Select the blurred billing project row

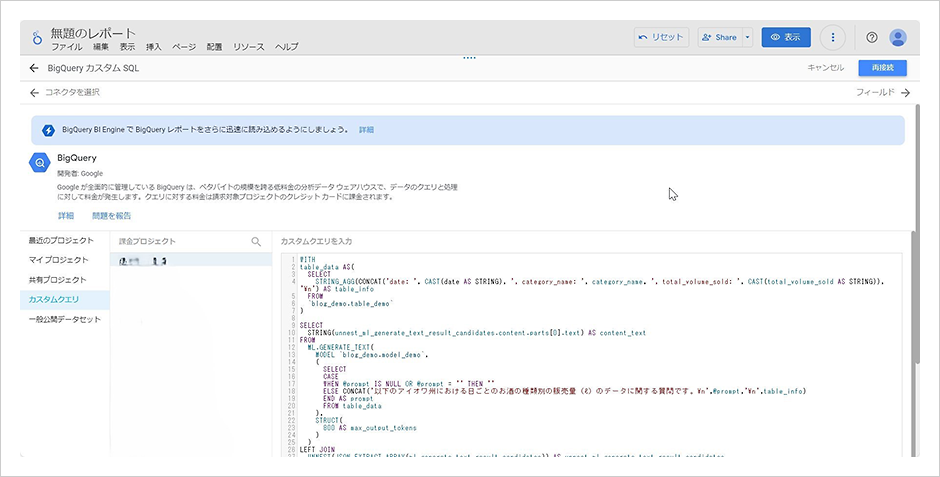tap(191, 260)
